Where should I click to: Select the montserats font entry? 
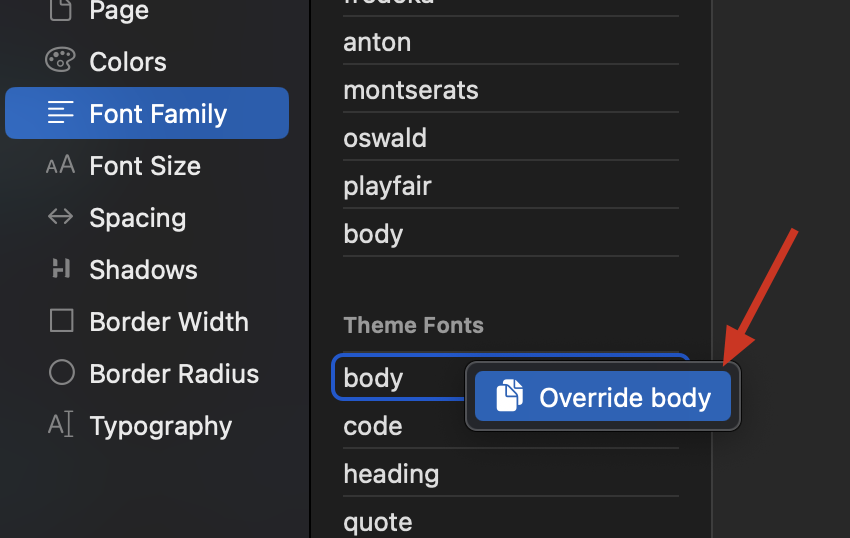[x=411, y=90]
